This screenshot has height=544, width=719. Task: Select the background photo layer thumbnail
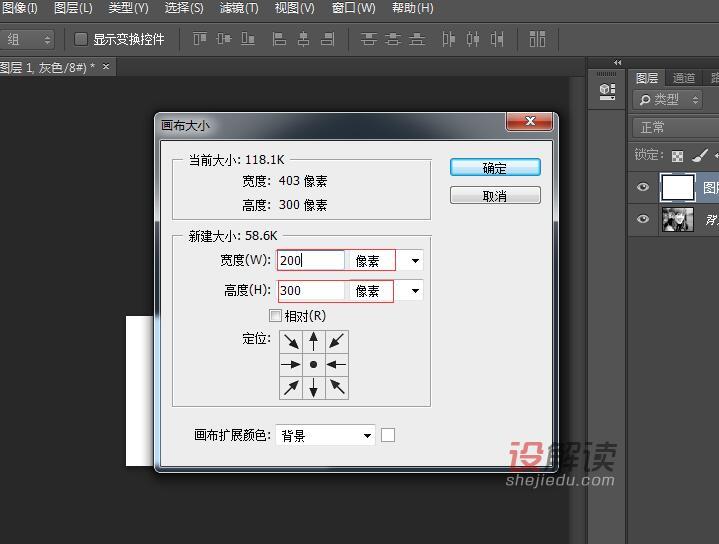(678, 219)
